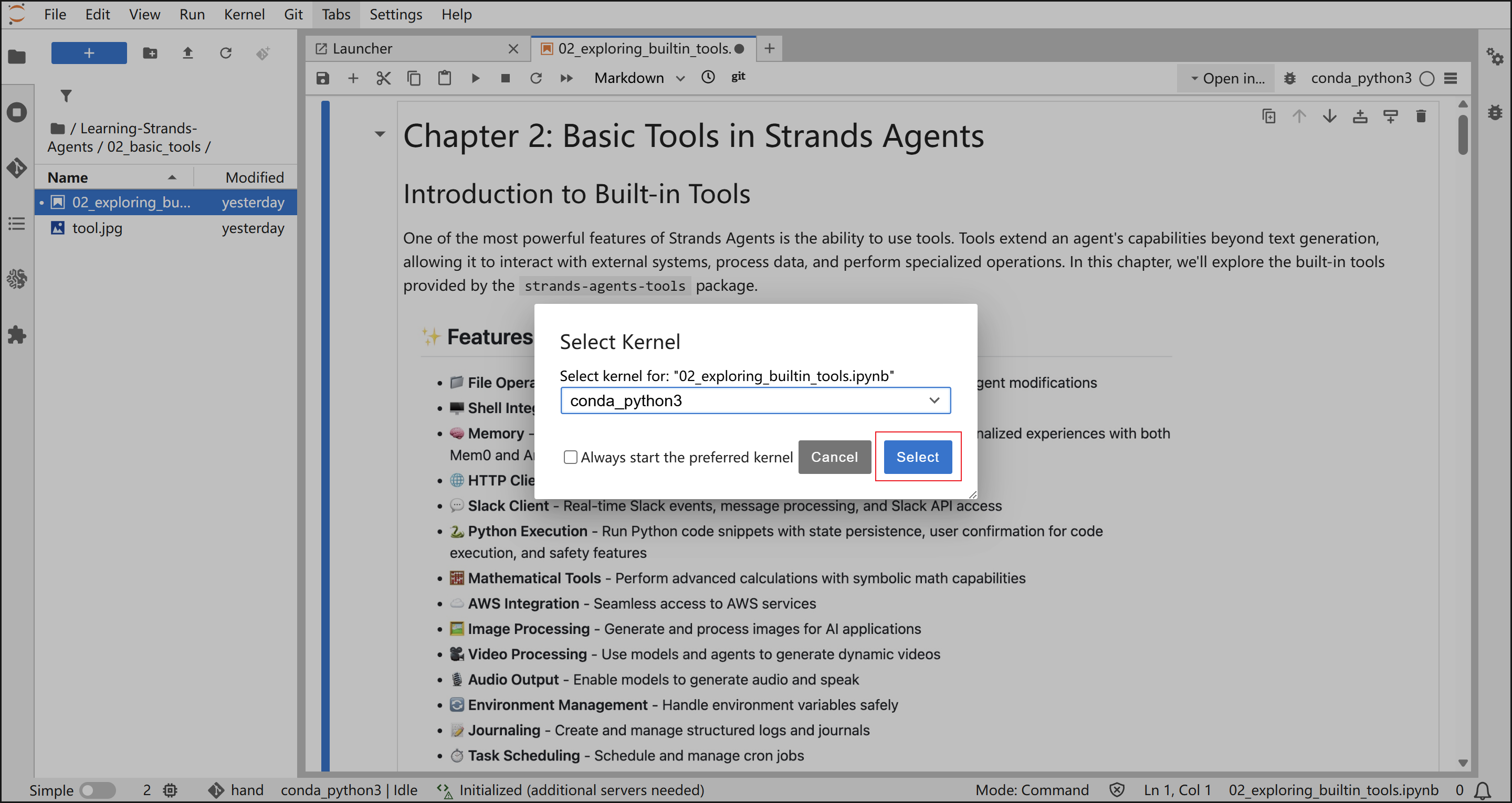Run the selected cell
This screenshot has height=803, width=1512.
pos(476,78)
